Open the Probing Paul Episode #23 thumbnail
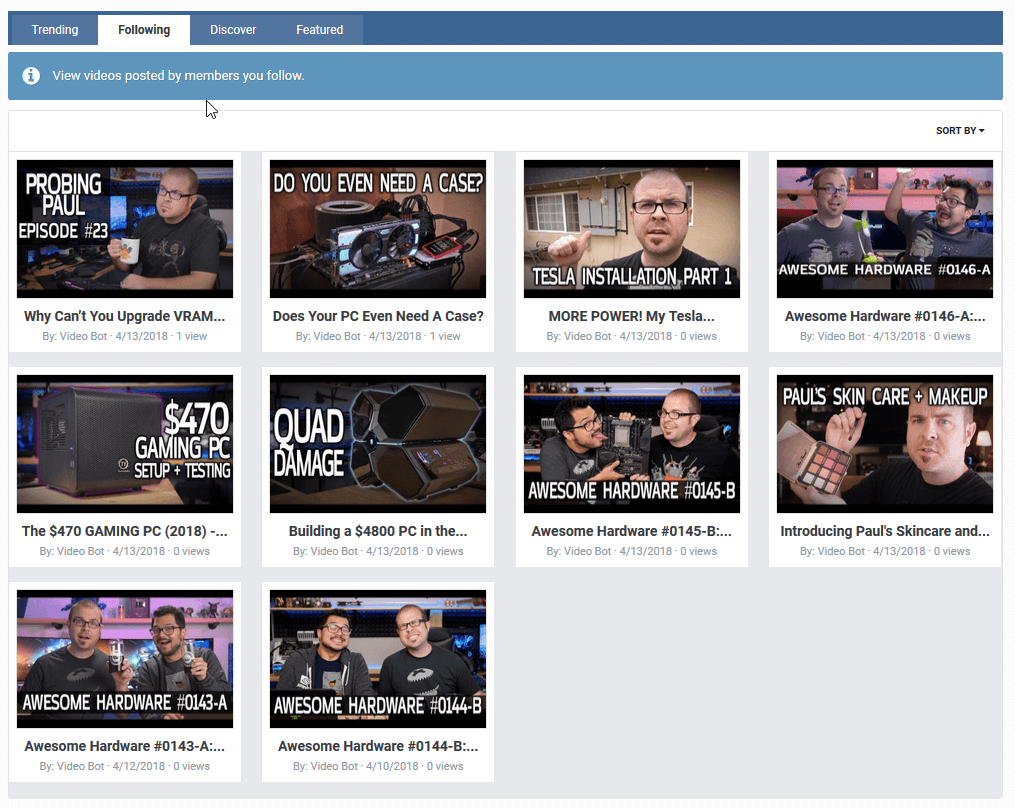Image resolution: width=1015 pixels, height=808 pixels. 125,229
